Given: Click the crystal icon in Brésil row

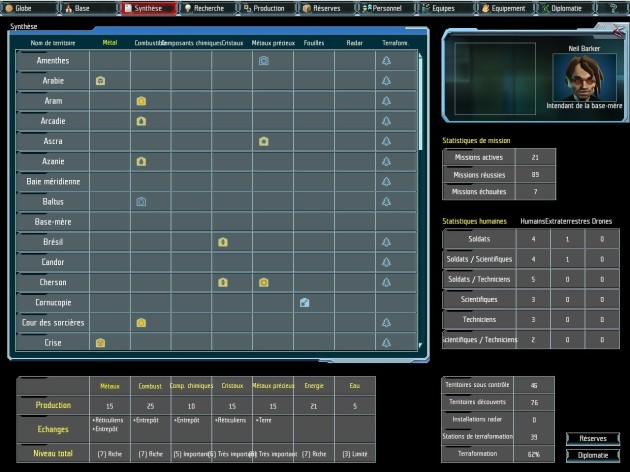Looking at the screenshot, I should [223, 242].
